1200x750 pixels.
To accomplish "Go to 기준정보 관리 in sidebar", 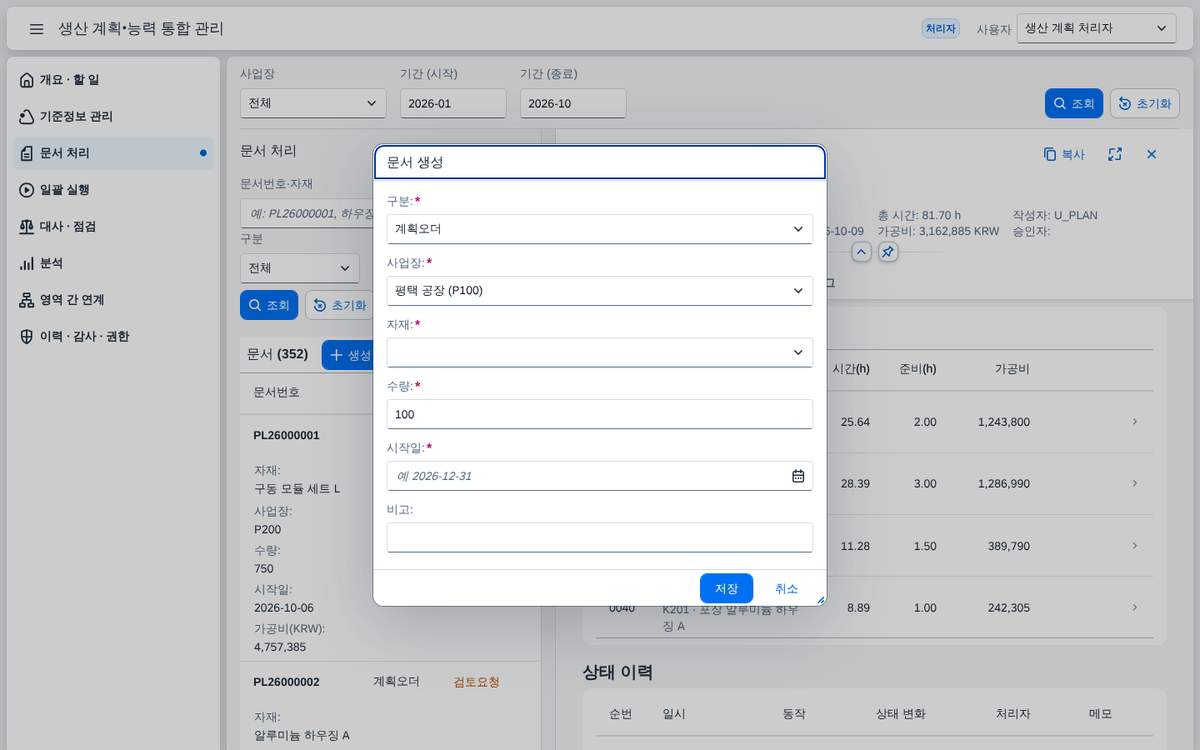I will pos(114,117).
